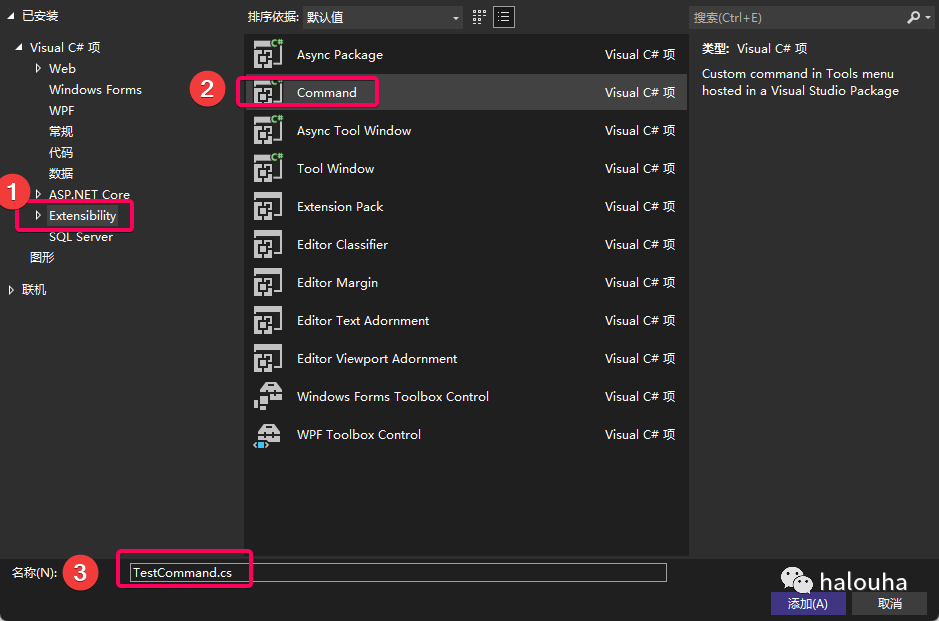Click the Editor Viewport Adornment icon
Viewport: 939px width, 621px height.
click(x=268, y=358)
